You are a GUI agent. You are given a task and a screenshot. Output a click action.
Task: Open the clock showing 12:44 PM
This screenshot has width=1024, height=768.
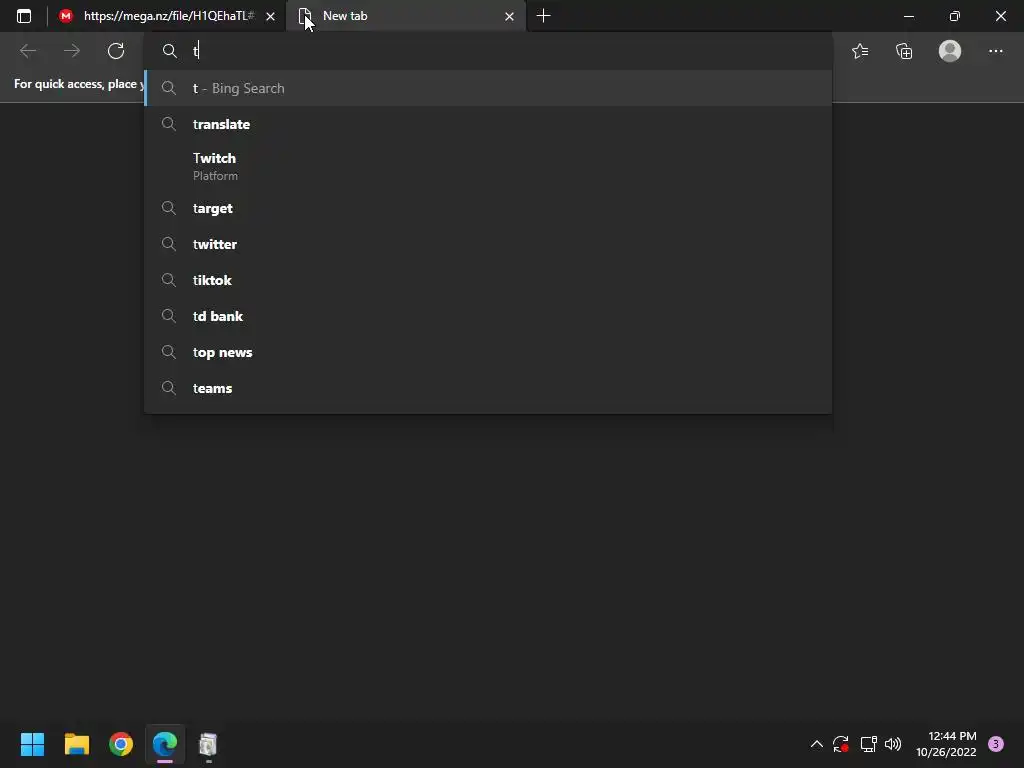(946, 744)
